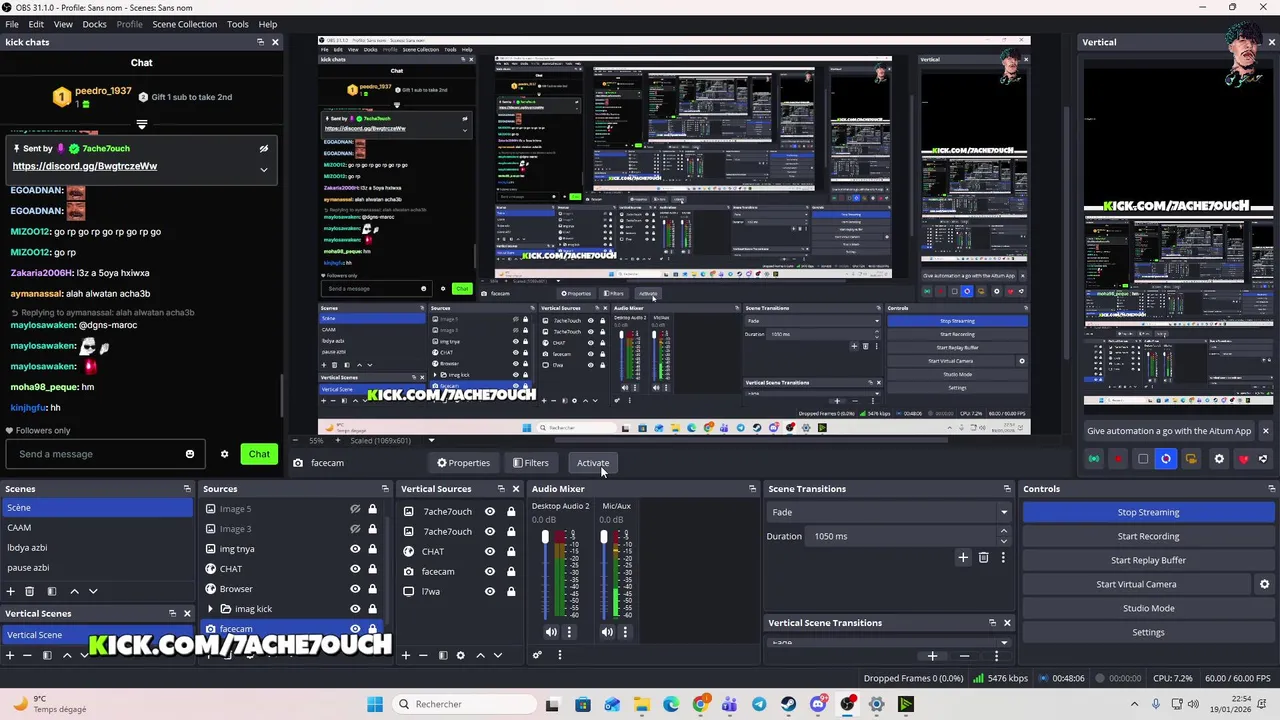The image size is (1280, 720).
Task: Click Aitum red record icon
Action: [x=1119, y=459]
